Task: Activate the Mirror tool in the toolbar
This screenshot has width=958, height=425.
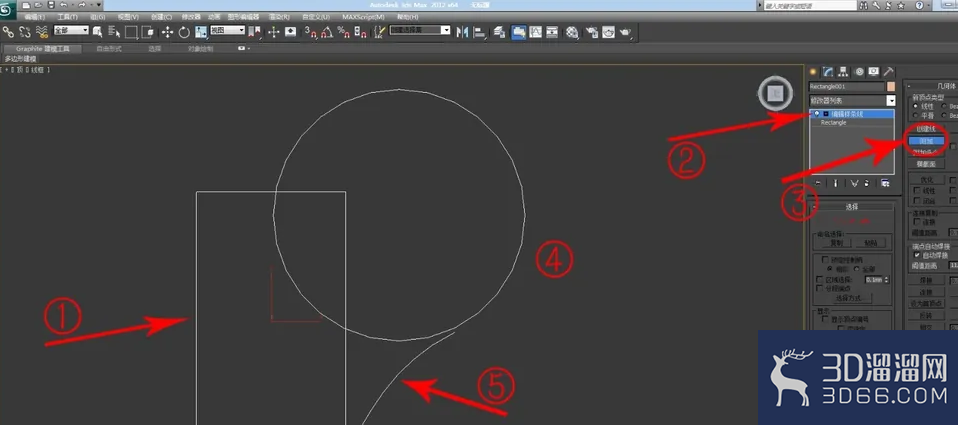Action: 463,32
